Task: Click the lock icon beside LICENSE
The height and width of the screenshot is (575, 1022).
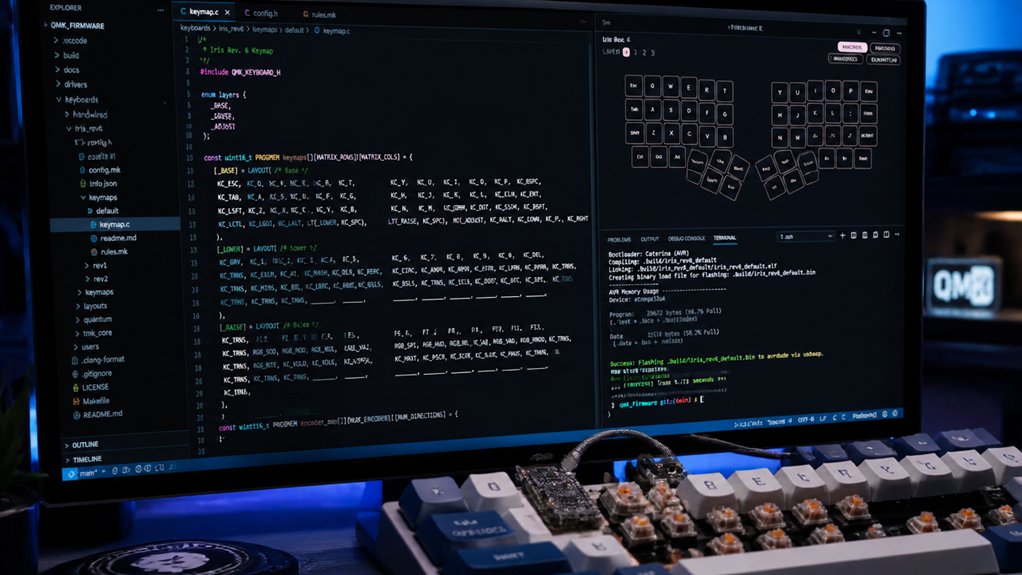Action: click(76, 387)
